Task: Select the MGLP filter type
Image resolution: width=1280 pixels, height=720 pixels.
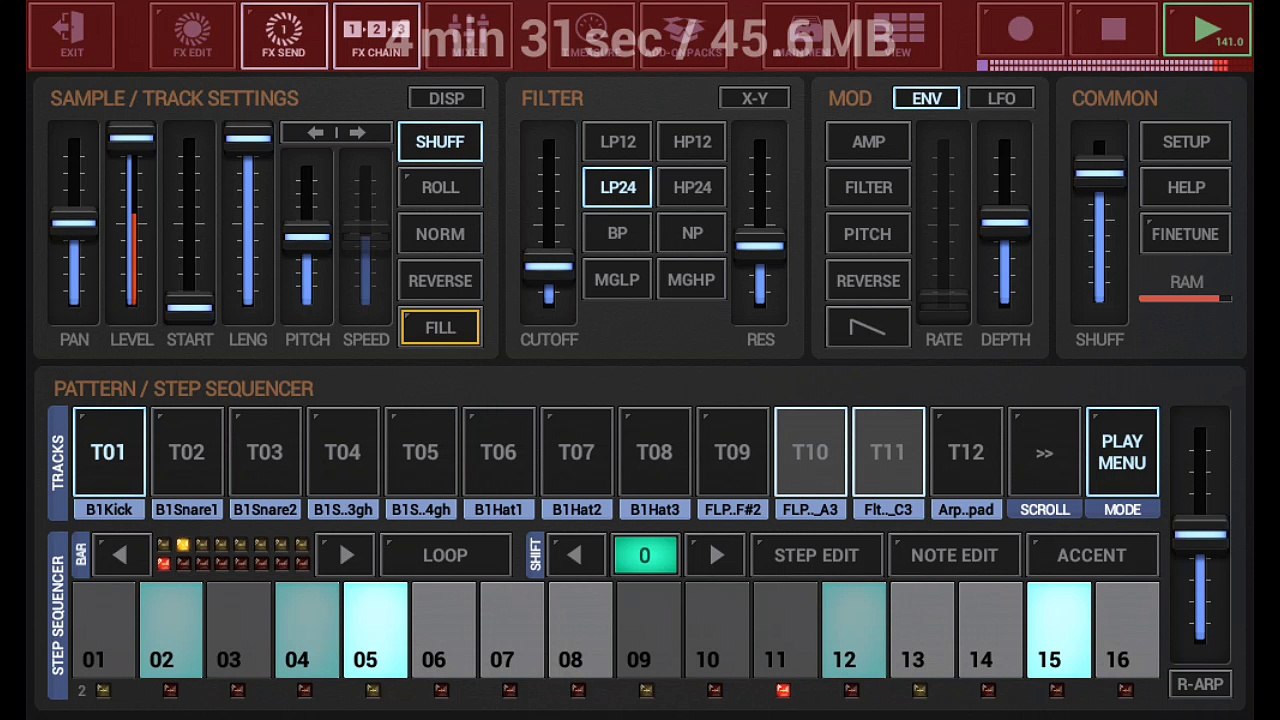Action: click(617, 280)
